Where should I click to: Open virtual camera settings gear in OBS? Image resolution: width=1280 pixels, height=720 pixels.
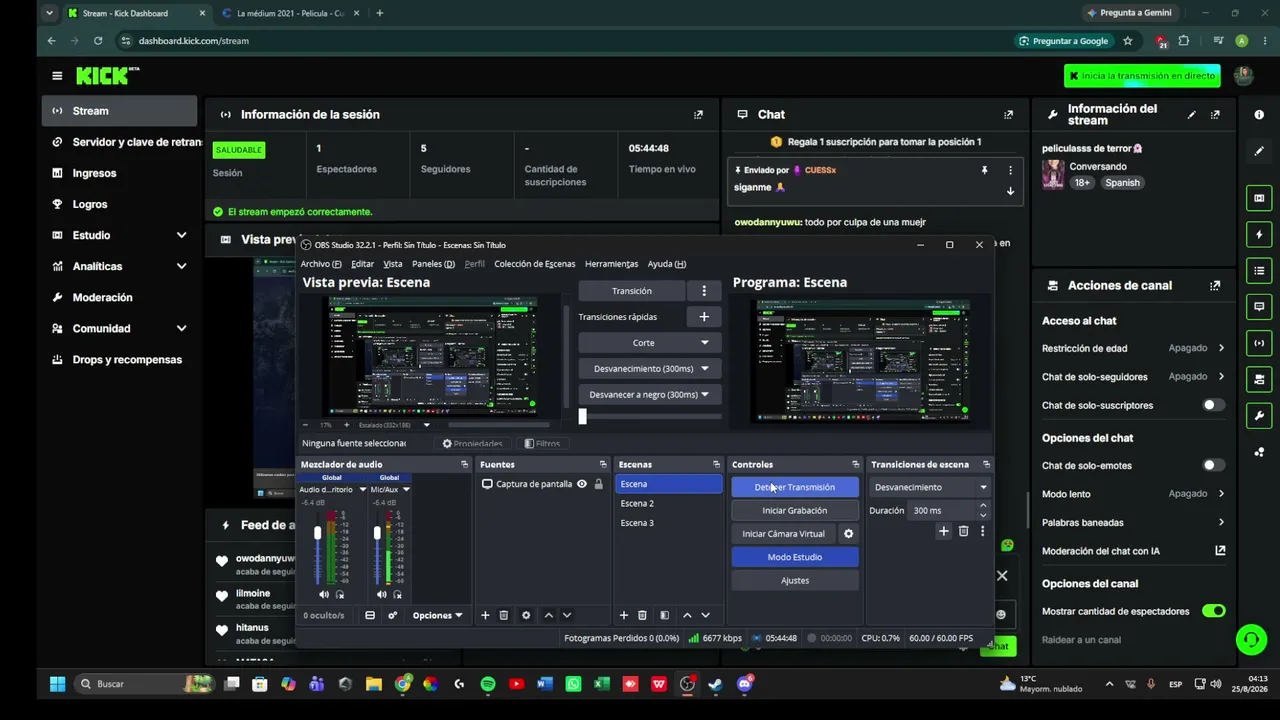[849, 534]
